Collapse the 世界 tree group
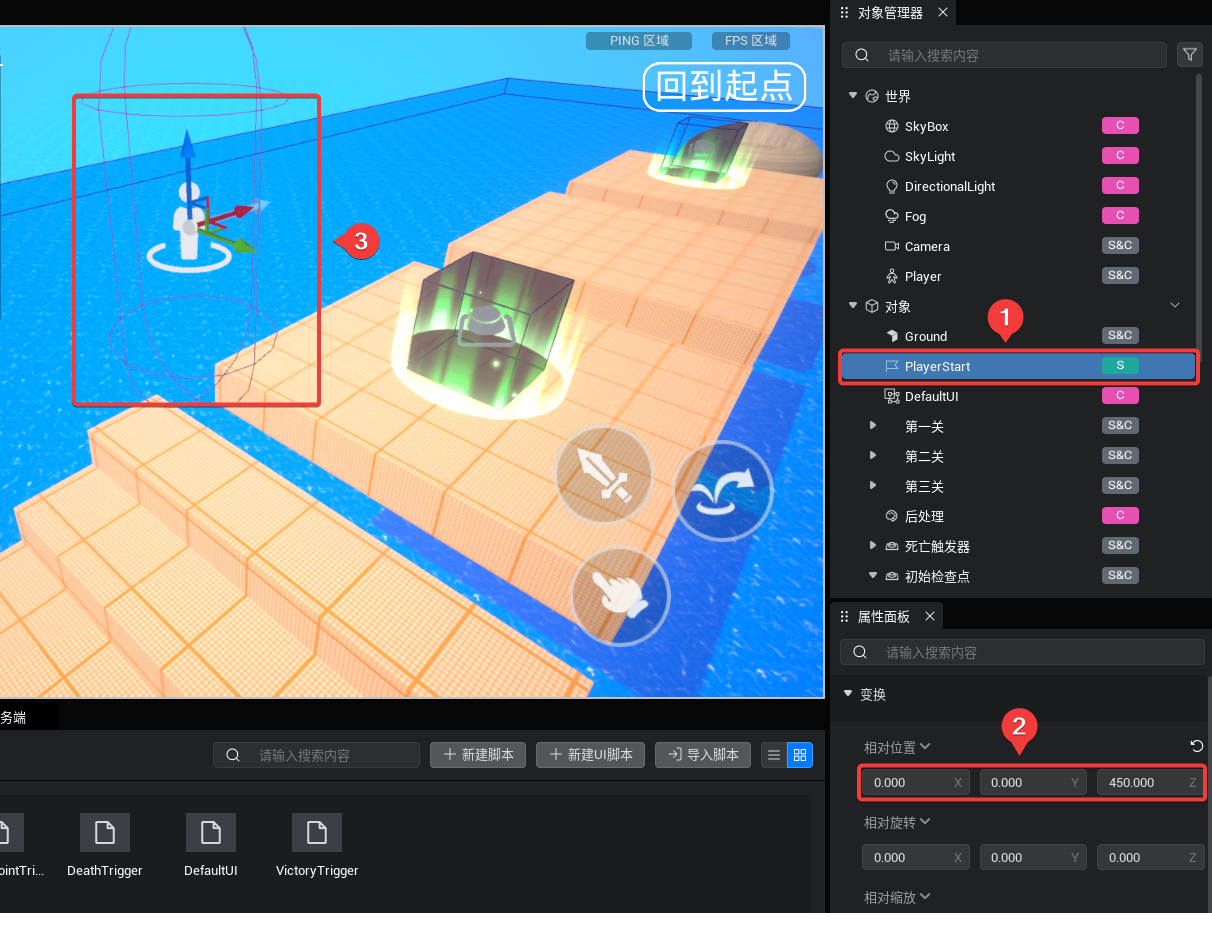Image resolution: width=1212 pixels, height=943 pixels. [853, 96]
